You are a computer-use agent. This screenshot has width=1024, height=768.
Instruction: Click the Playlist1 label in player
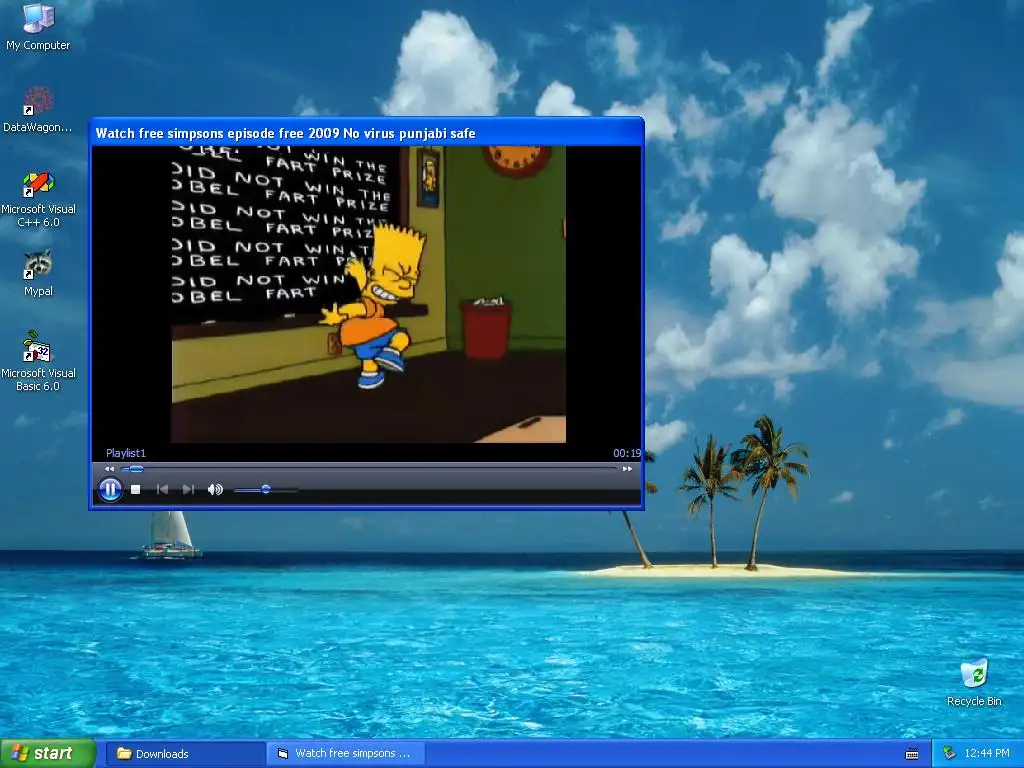coord(126,453)
